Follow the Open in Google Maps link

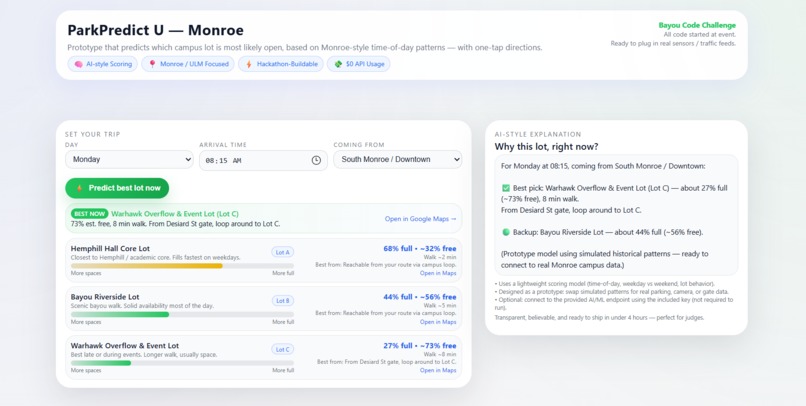[x=420, y=218]
